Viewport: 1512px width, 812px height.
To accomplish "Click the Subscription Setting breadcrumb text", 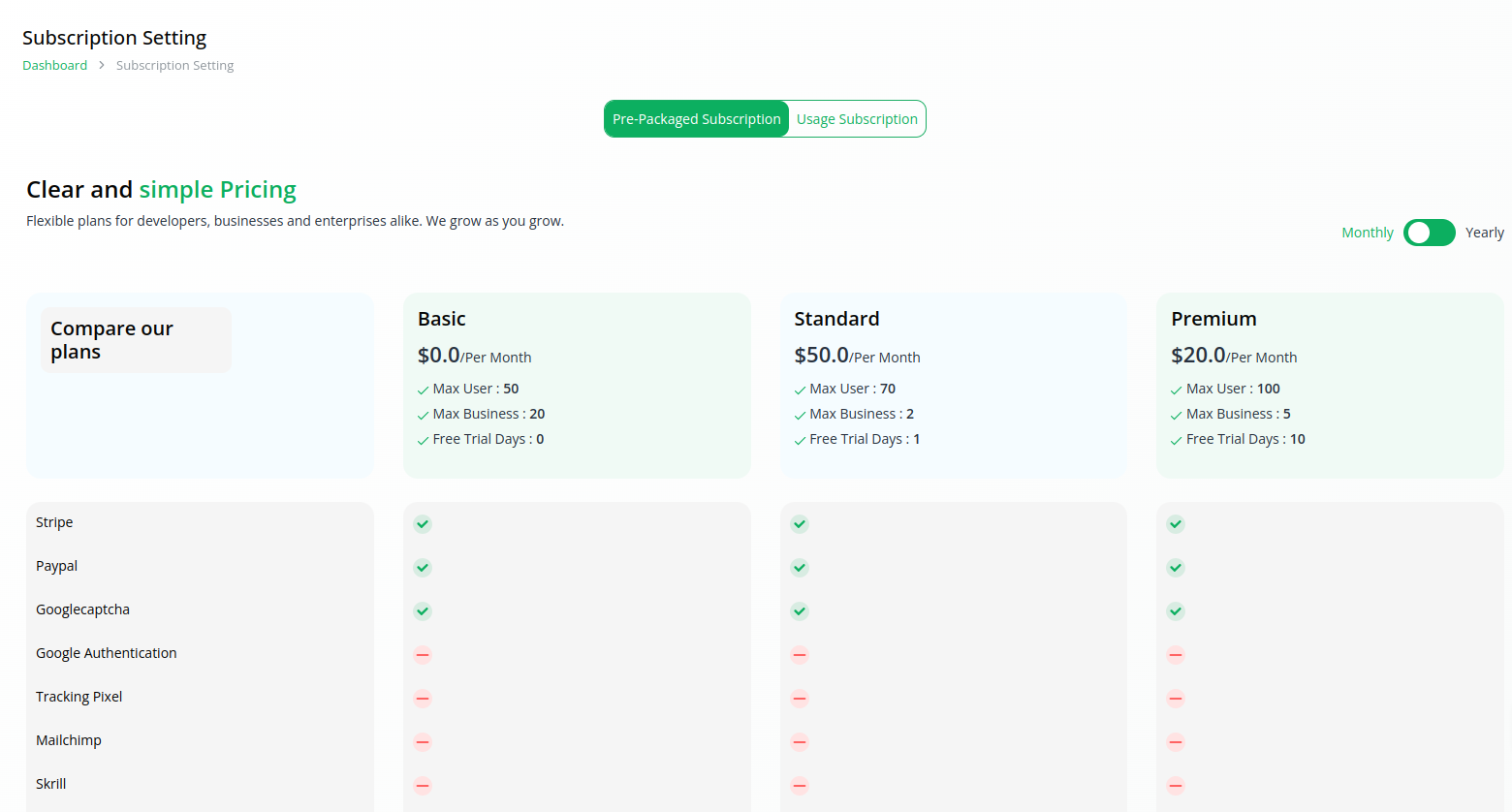I will coord(174,65).
